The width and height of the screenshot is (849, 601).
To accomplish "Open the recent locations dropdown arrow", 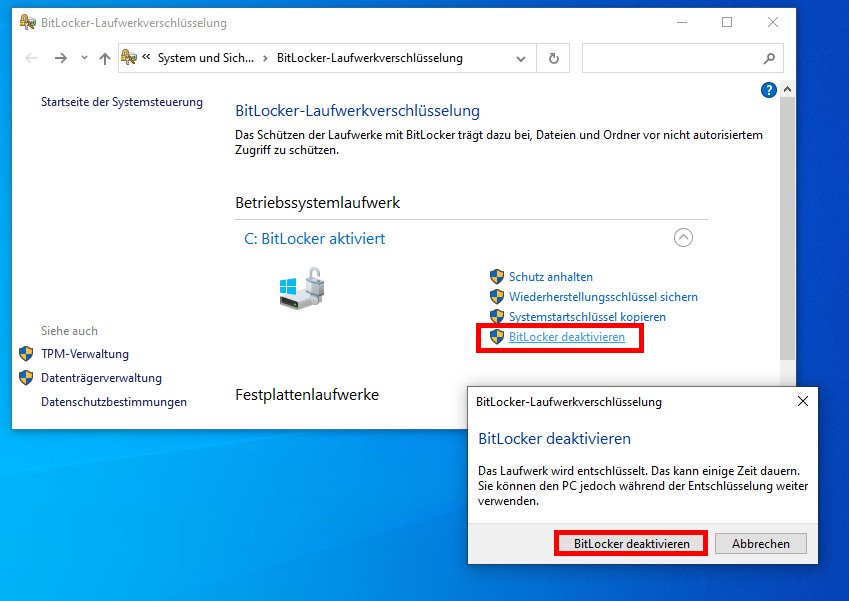I will point(84,57).
